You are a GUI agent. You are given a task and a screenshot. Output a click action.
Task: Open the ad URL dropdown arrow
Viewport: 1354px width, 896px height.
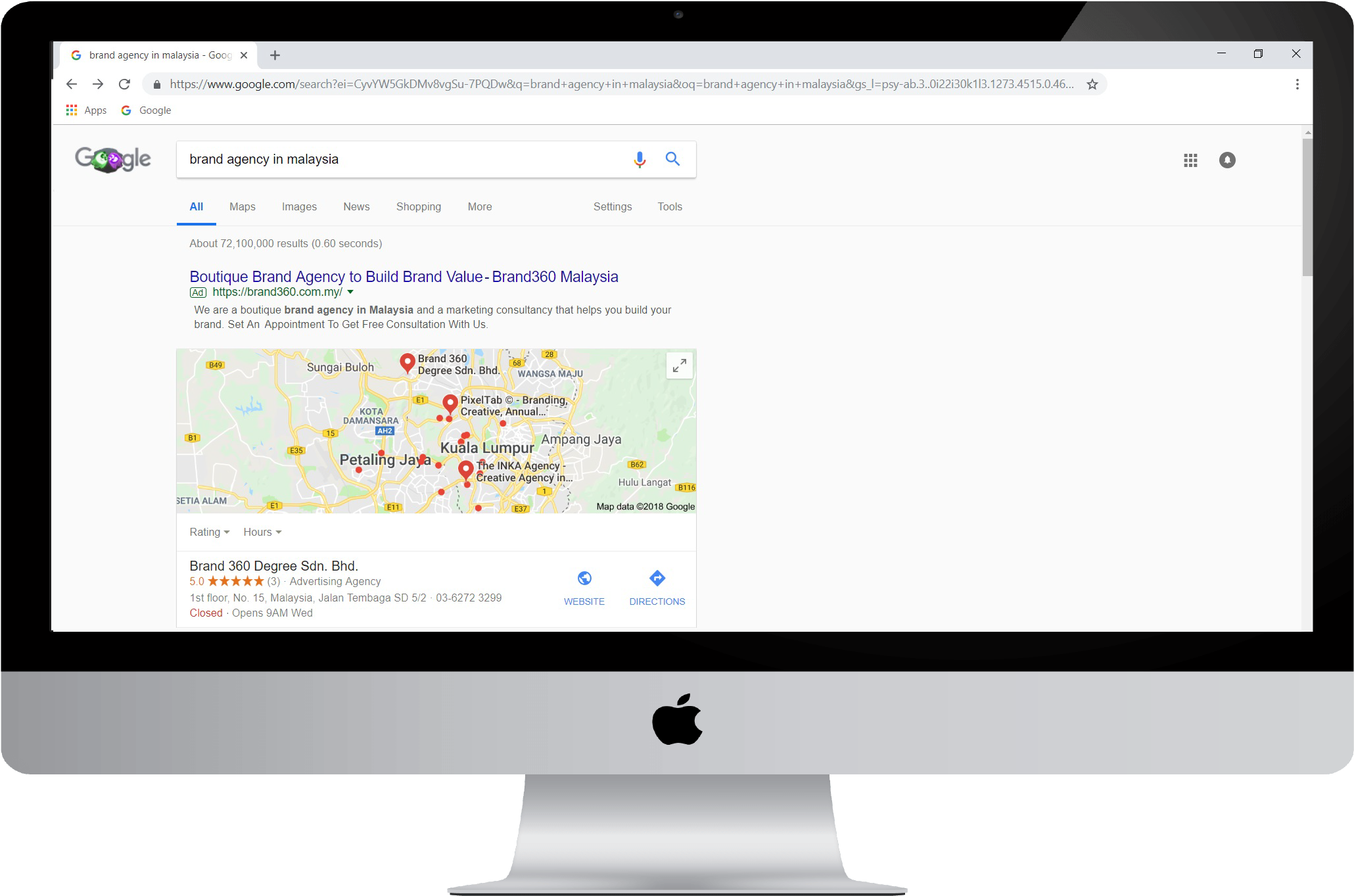point(350,292)
